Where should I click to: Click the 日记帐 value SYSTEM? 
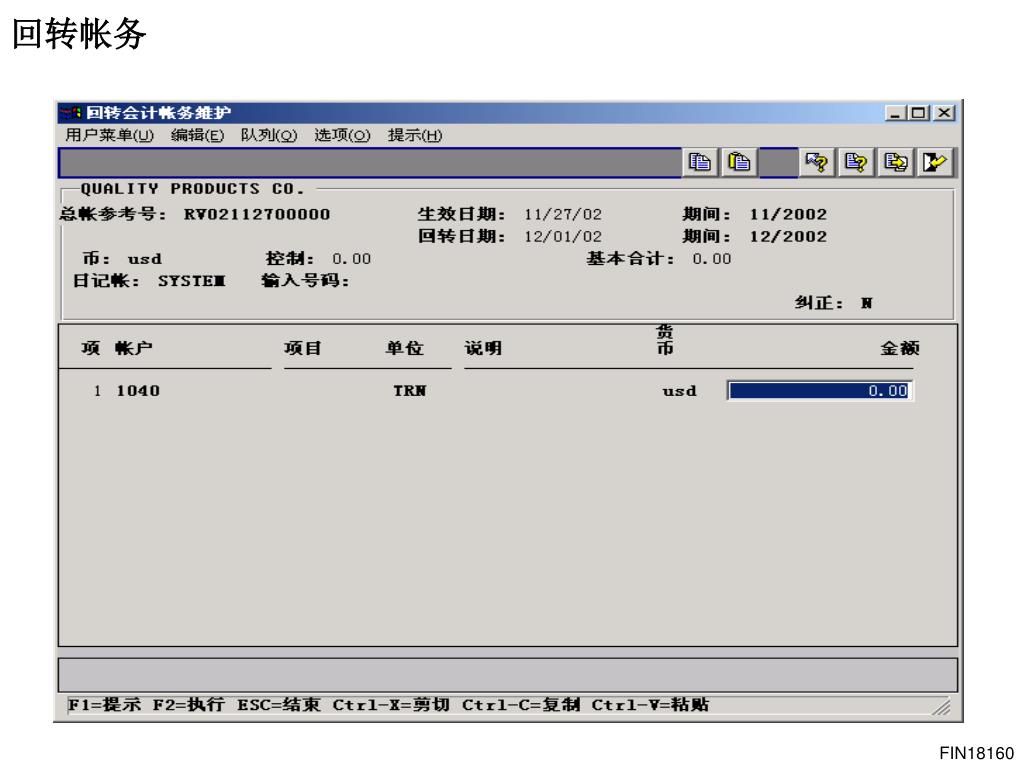pyautogui.click(x=191, y=281)
